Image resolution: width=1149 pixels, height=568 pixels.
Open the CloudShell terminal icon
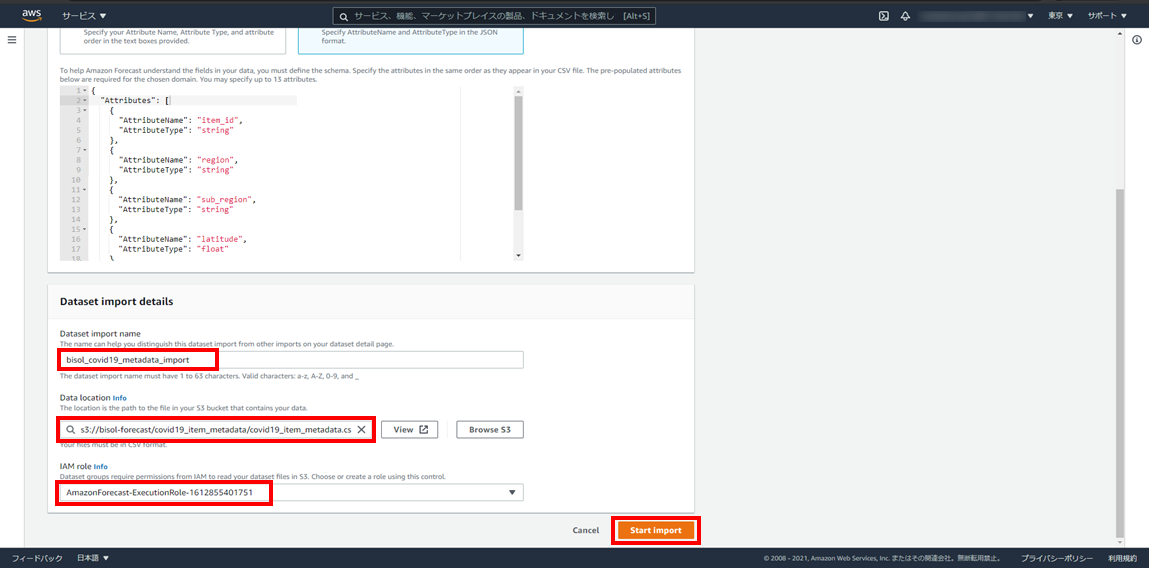click(884, 16)
